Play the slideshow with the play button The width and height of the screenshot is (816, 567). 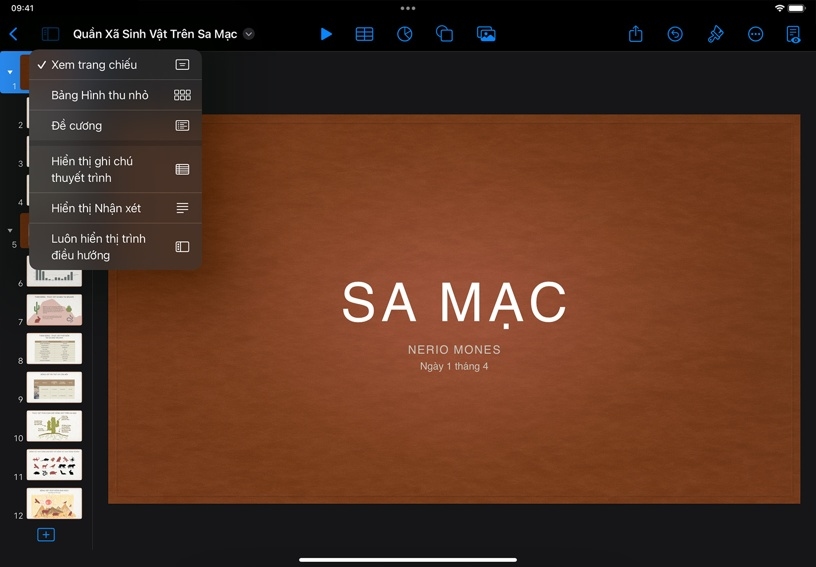coord(326,34)
